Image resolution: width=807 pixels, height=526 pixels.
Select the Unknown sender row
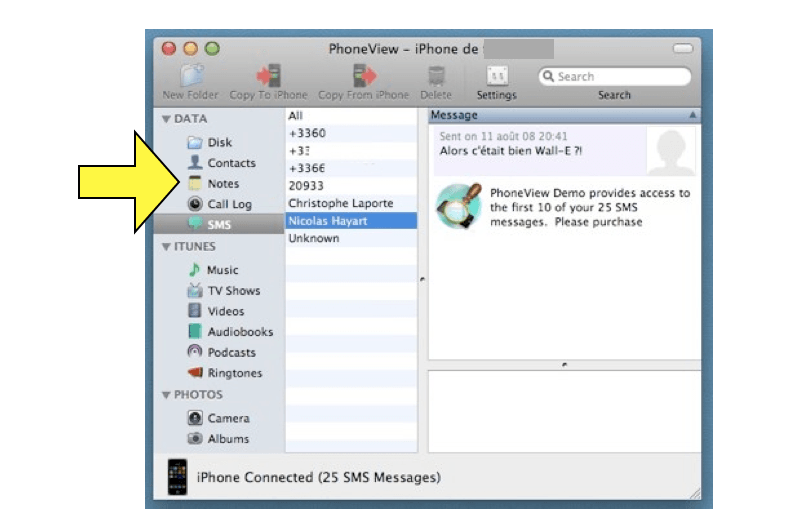pyautogui.click(x=351, y=238)
